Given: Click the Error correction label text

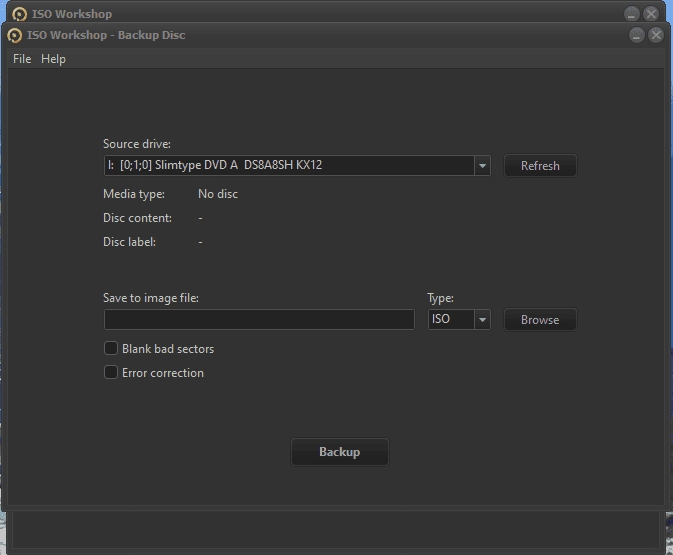Looking at the screenshot, I should tap(163, 373).
